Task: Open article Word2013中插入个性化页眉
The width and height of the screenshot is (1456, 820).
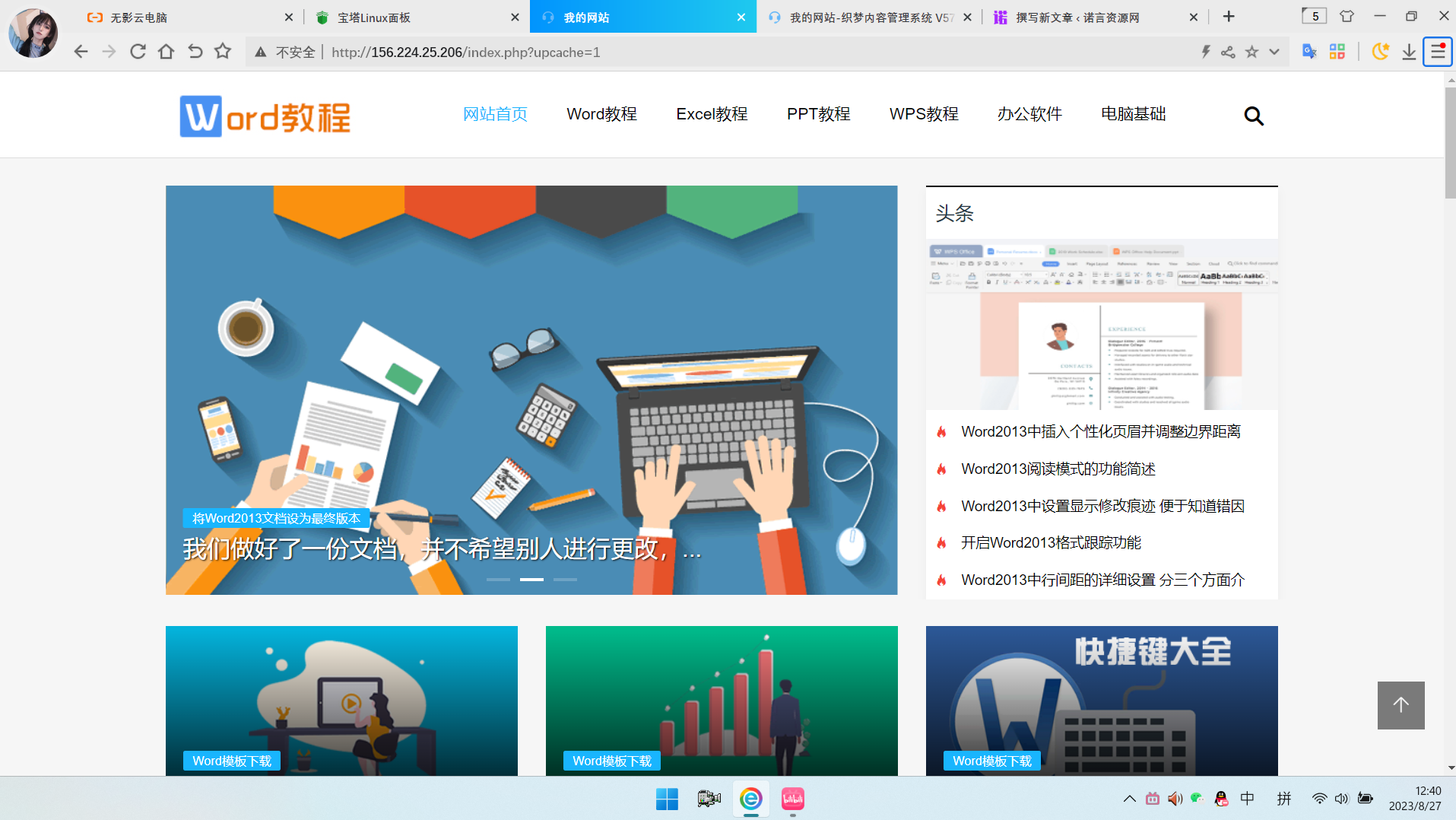Action: [x=1100, y=431]
